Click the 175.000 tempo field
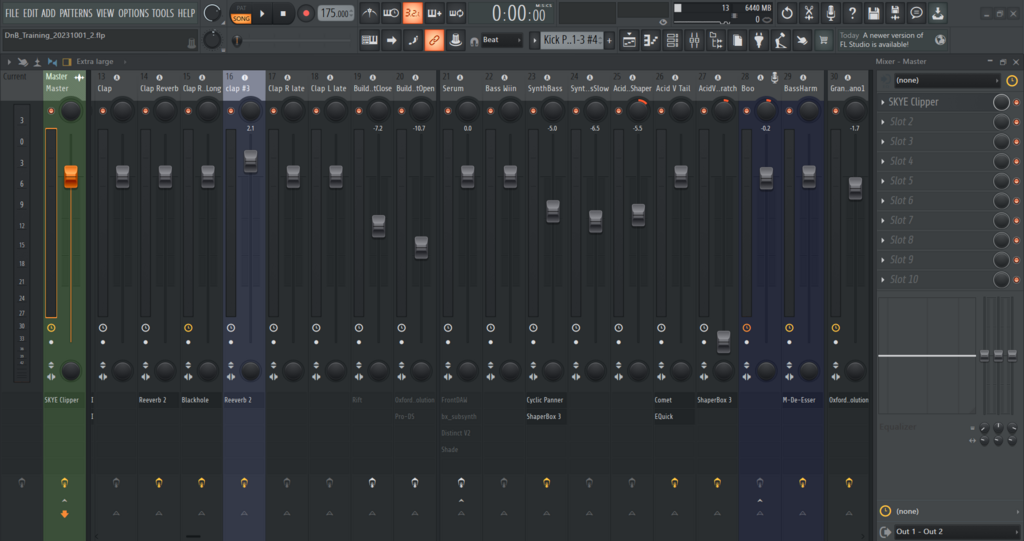Viewport: 1024px width, 541px height. coord(336,13)
